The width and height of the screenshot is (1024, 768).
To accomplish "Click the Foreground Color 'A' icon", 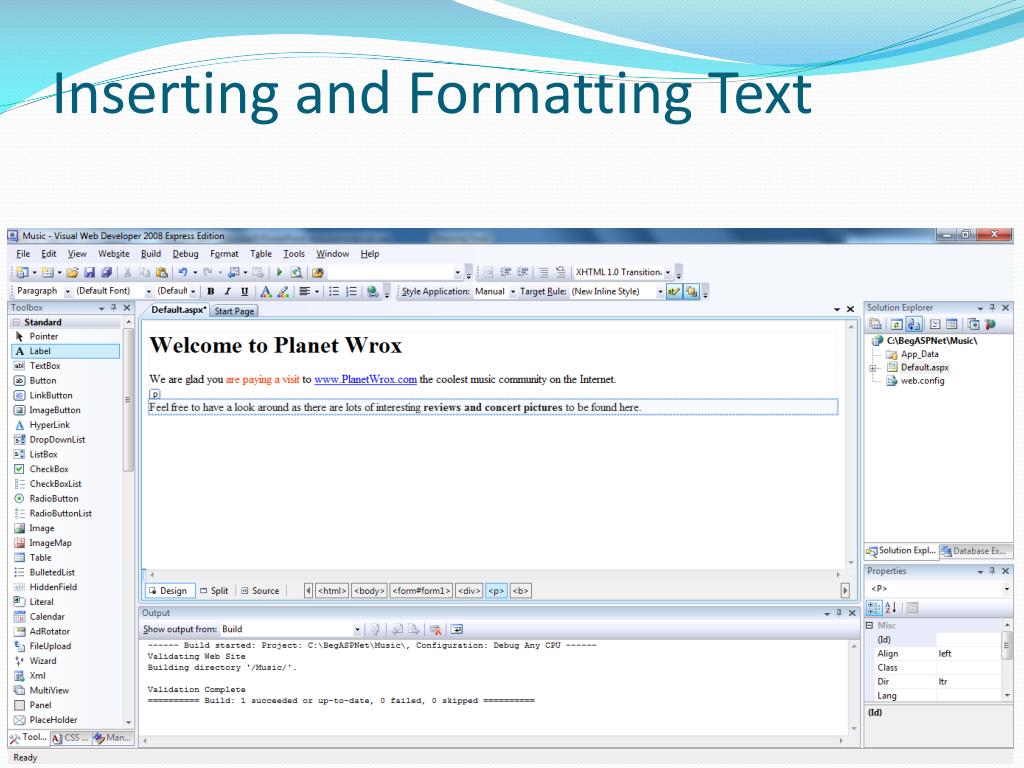I will coord(266,291).
